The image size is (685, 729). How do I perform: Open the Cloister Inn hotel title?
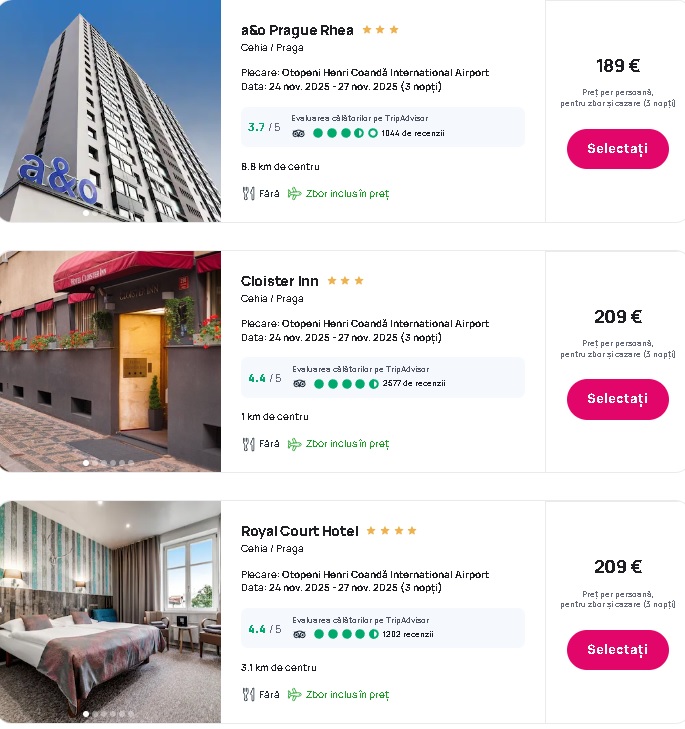tap(280, 281)
